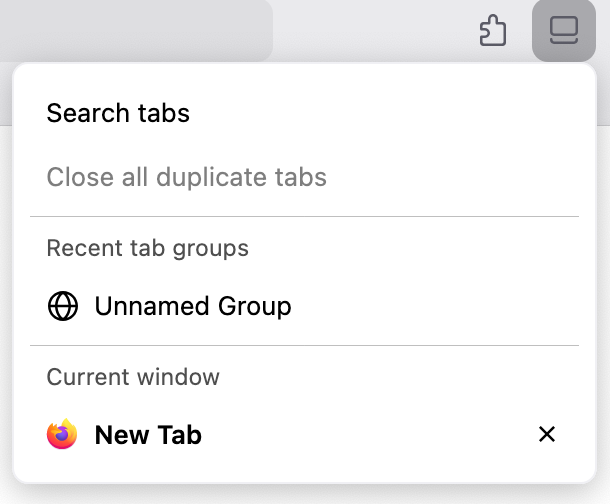Toggle the List all tabs toolbar button
The width and height of the screenshot is (610, 504).
tap(564, 30)
